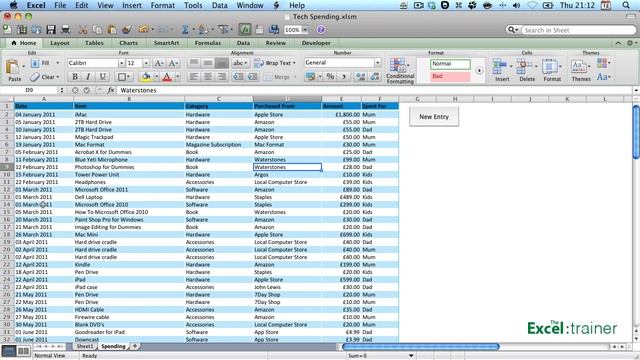Apply the red font color
The image size is (640, 360).
[167, 77]
